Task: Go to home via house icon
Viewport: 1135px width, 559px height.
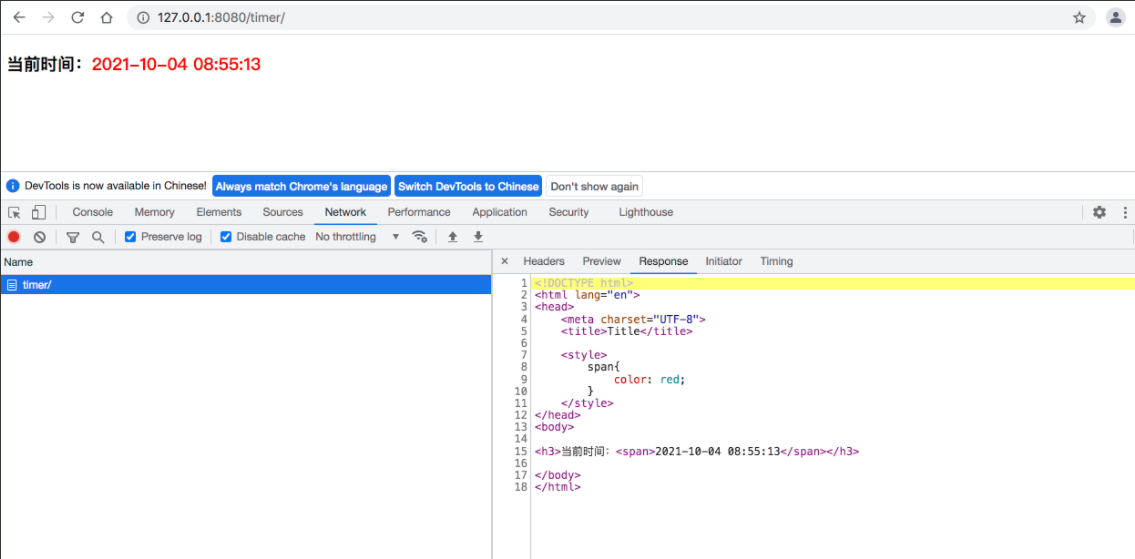Action: coord(106,18)
